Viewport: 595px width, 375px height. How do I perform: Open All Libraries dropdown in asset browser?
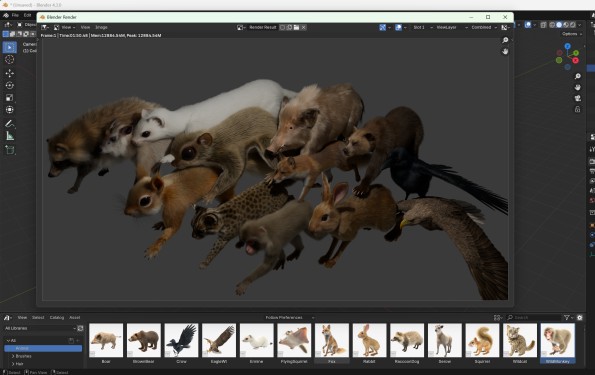40,328
